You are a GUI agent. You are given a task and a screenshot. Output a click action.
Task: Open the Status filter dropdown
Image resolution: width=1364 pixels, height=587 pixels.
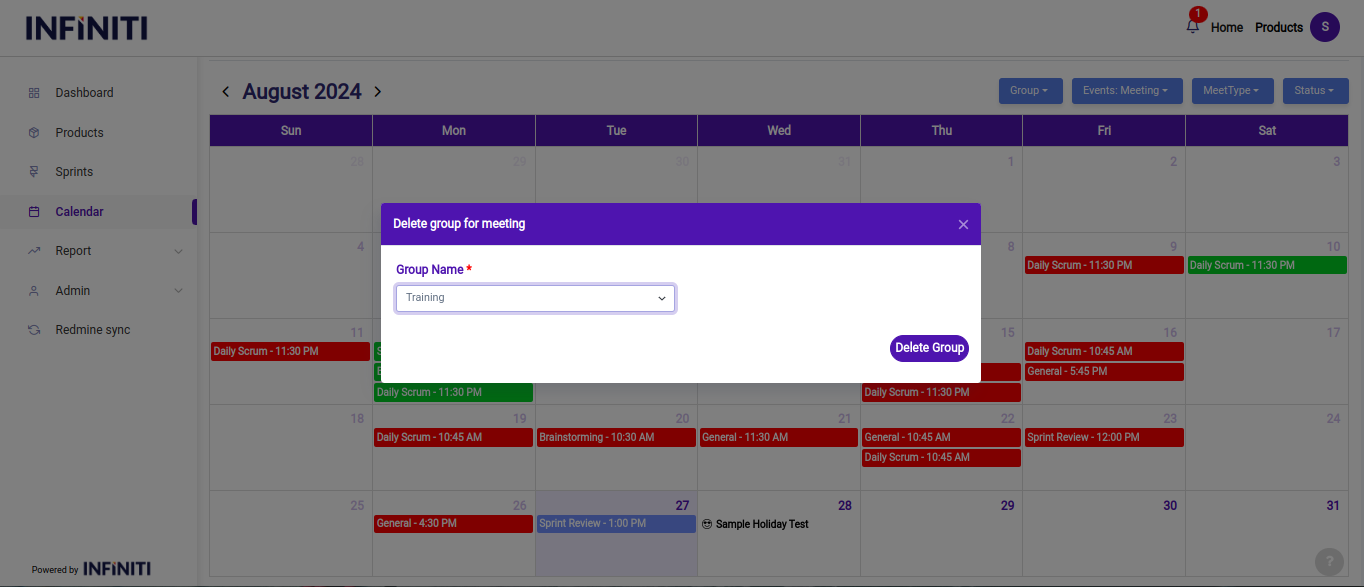tap(1315, 91)
